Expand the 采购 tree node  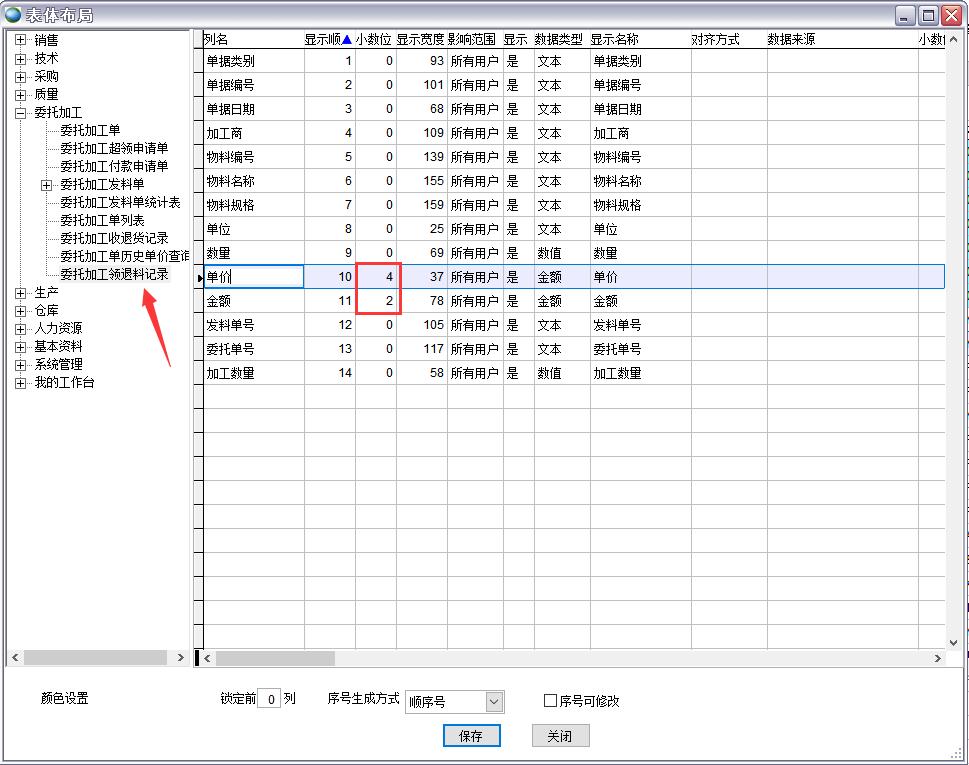pos(20,76)
